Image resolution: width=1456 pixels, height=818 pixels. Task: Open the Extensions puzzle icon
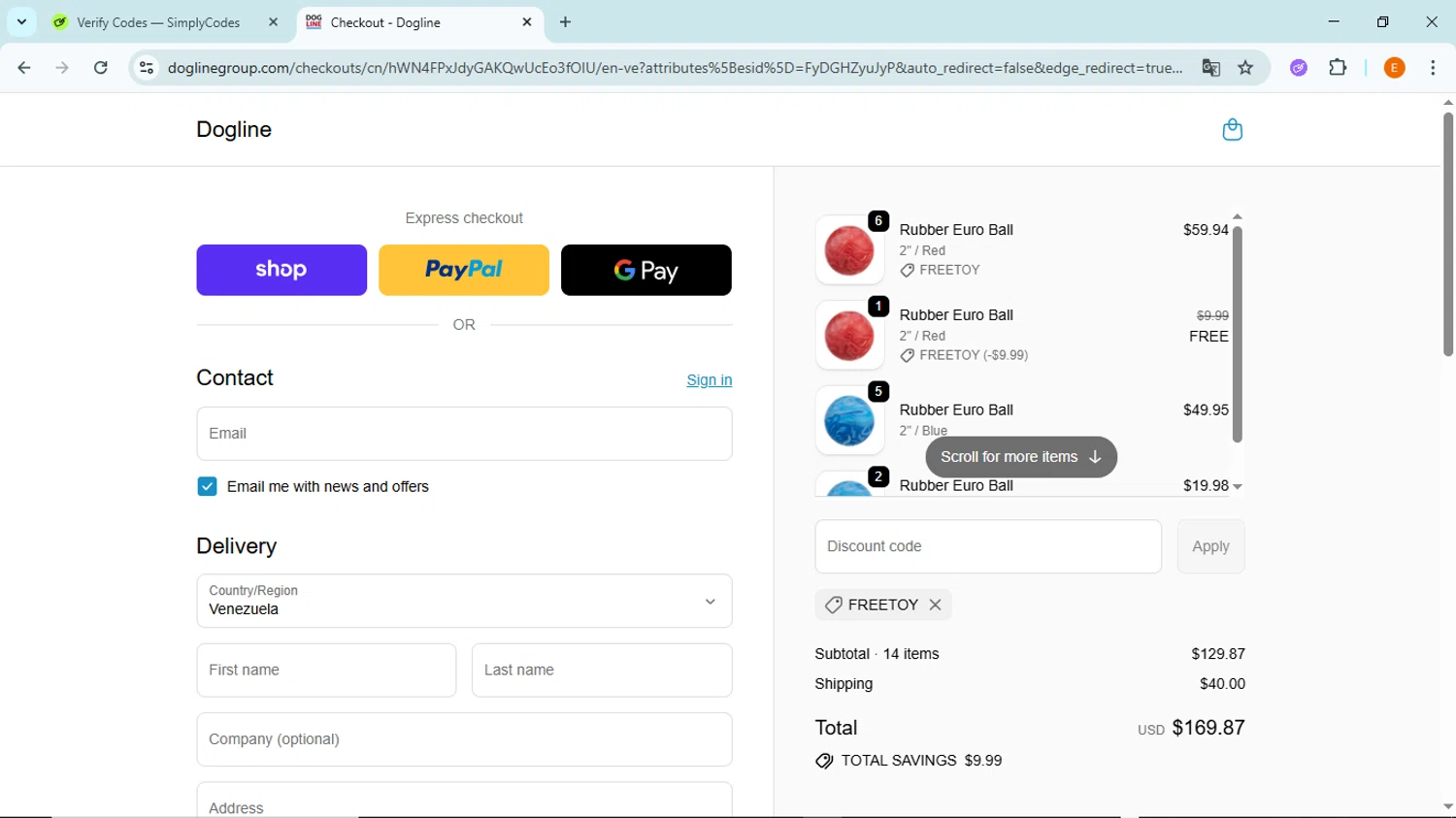1338,68
